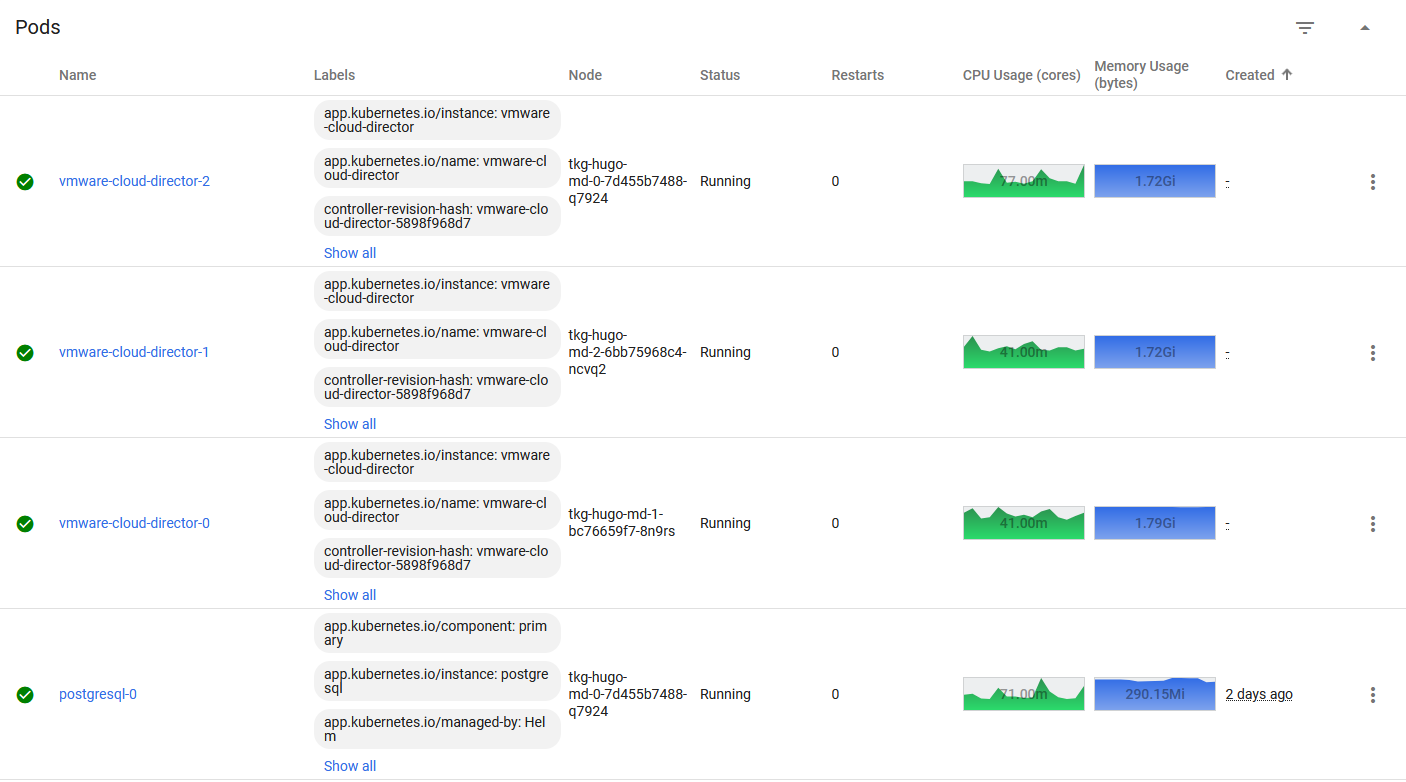Open actions menu for postgresql-0
The height and width of the screenshot is (782, 1406).
1373,695
